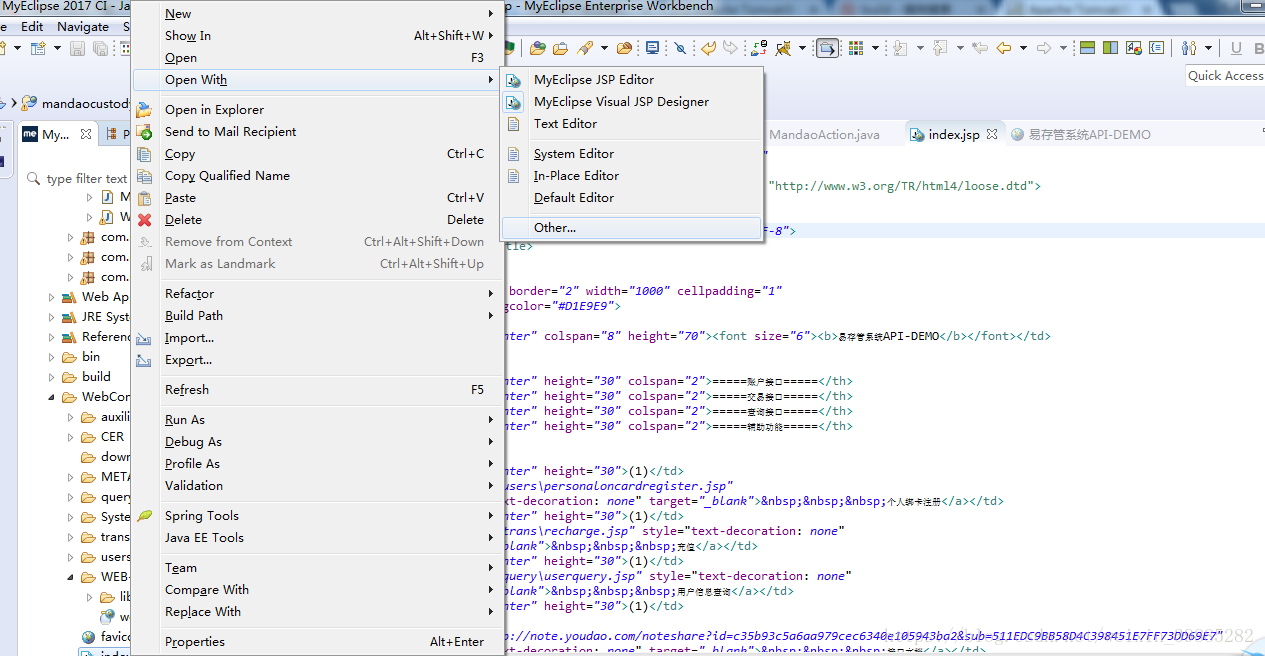The image size is (1265, 656).
Task: Click the vertical split layout toolbar icon
Action: pyautogui.click(x=1112, y=48)
